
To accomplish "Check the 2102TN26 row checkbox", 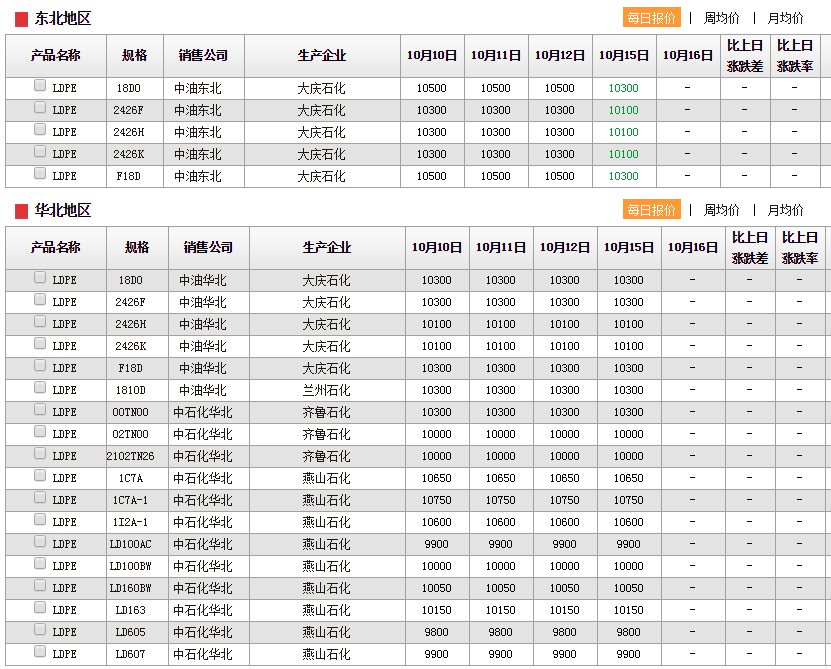I will [x=40, y=453].
